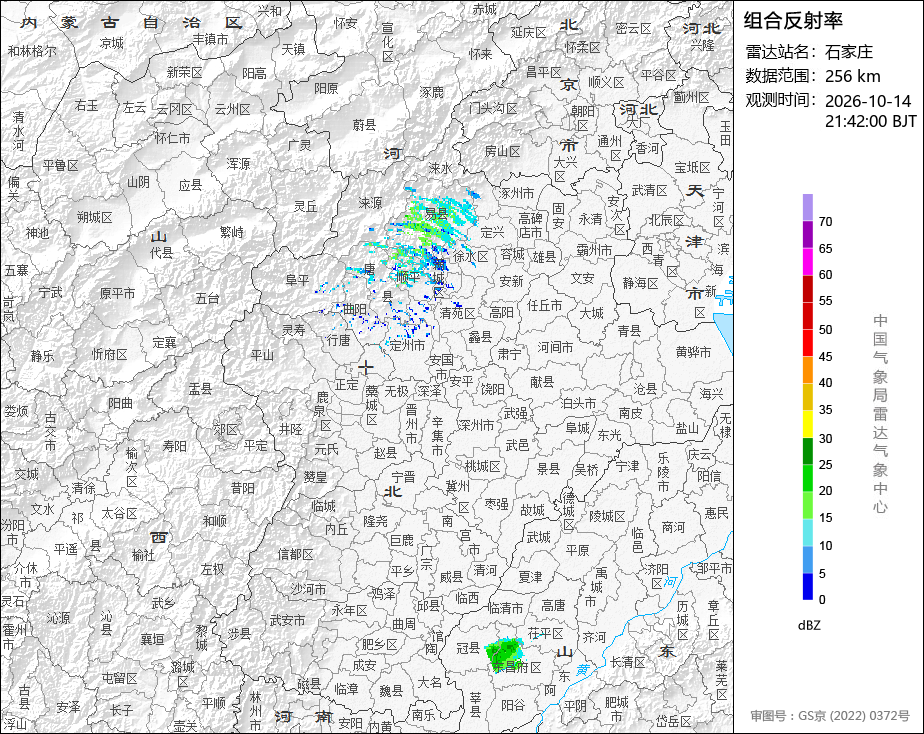Click the vertical 中国气象局雷达气象中心 label
924x734 pixels.
coord(880,414)
